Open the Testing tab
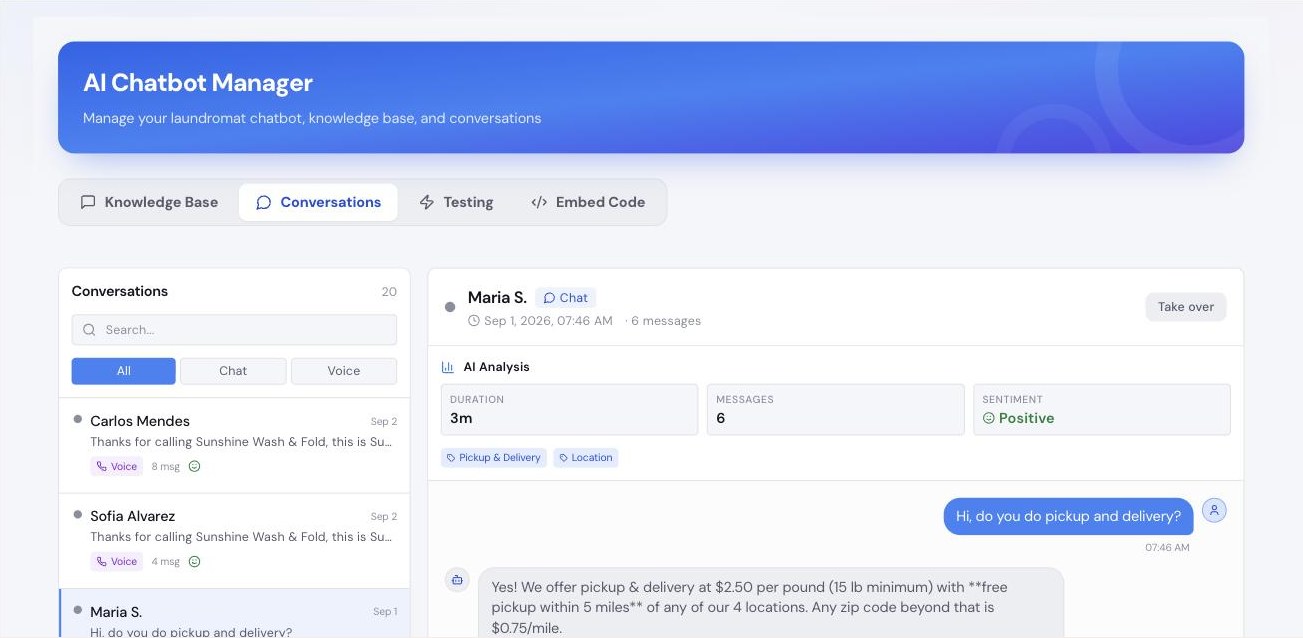This screenshot has width=1303, height=638. pyautogui.click(x=455, y=202)
